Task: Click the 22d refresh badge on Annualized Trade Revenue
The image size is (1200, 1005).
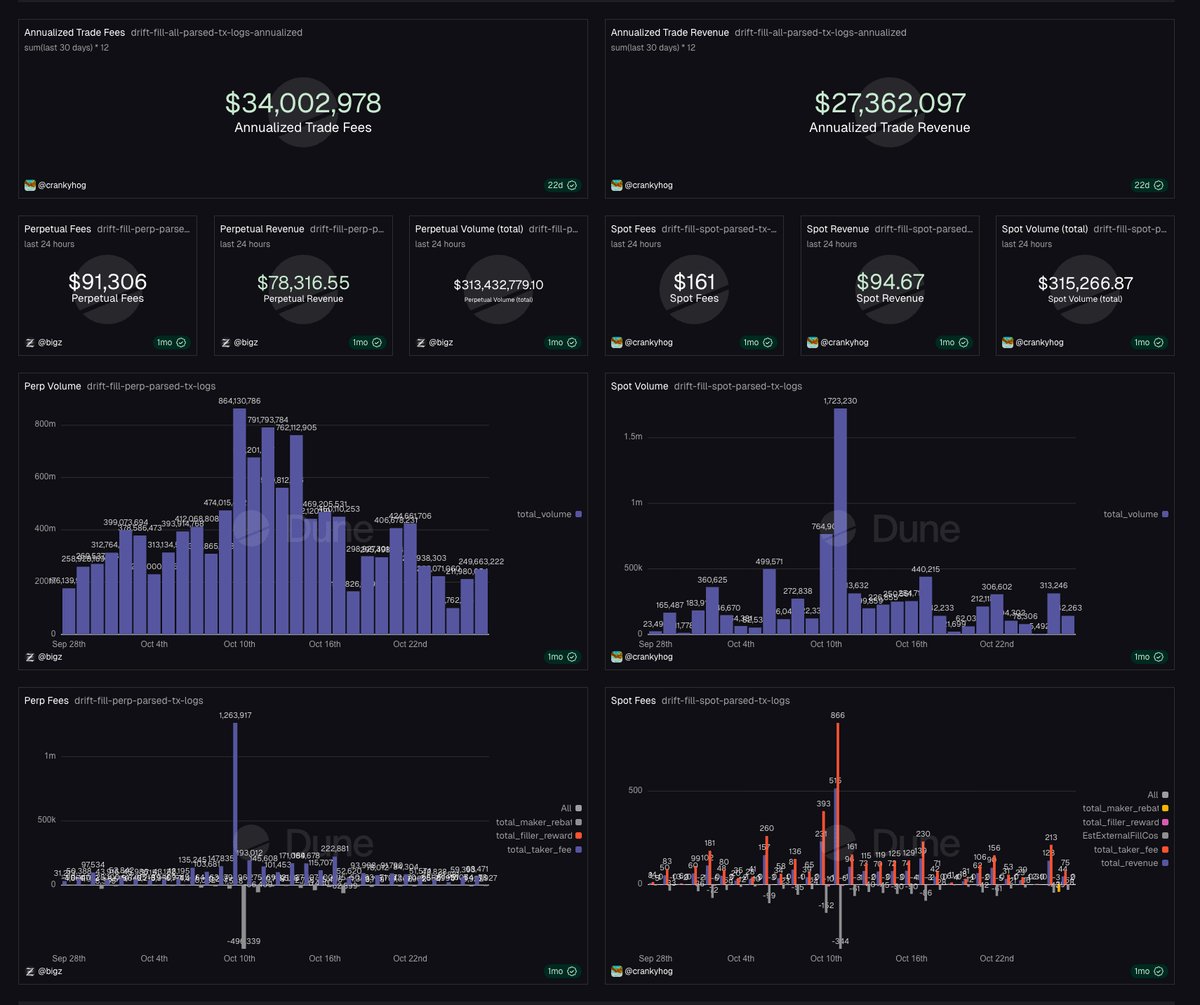Action: [1149, 185]
